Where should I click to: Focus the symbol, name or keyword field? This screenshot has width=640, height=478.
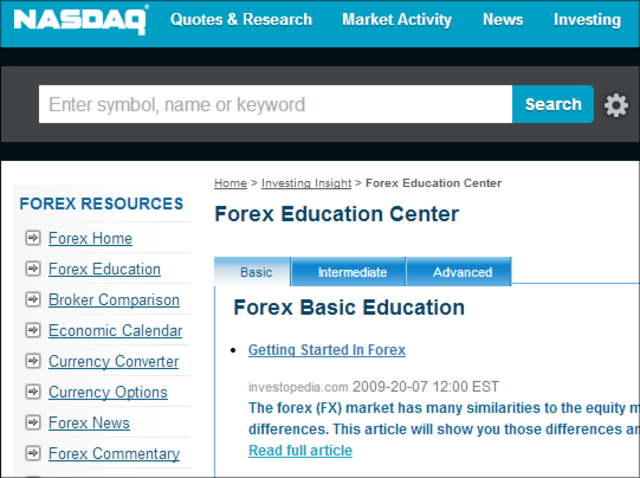click(x=276, y=104)
